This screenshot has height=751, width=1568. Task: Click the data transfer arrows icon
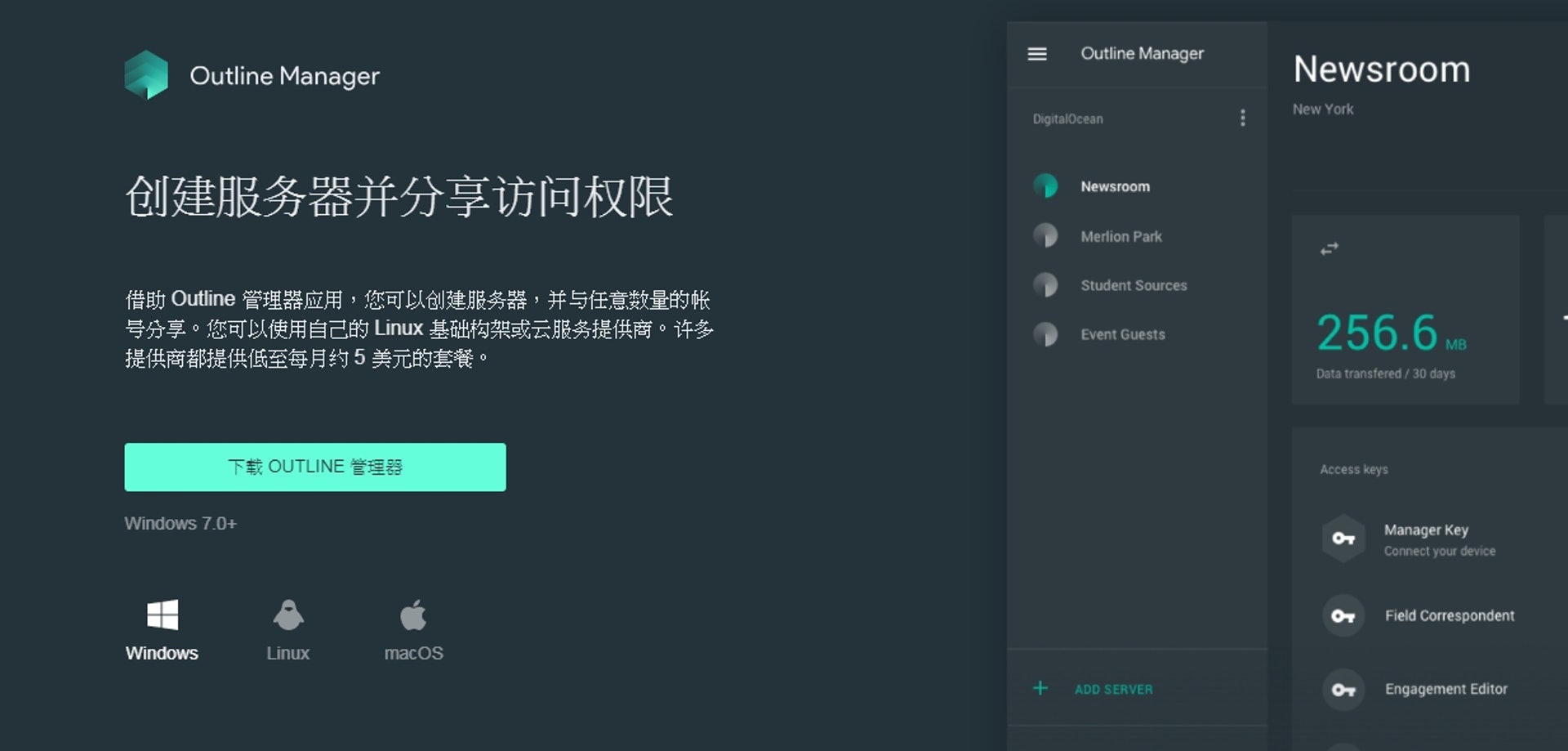(x=1330, y=248)
